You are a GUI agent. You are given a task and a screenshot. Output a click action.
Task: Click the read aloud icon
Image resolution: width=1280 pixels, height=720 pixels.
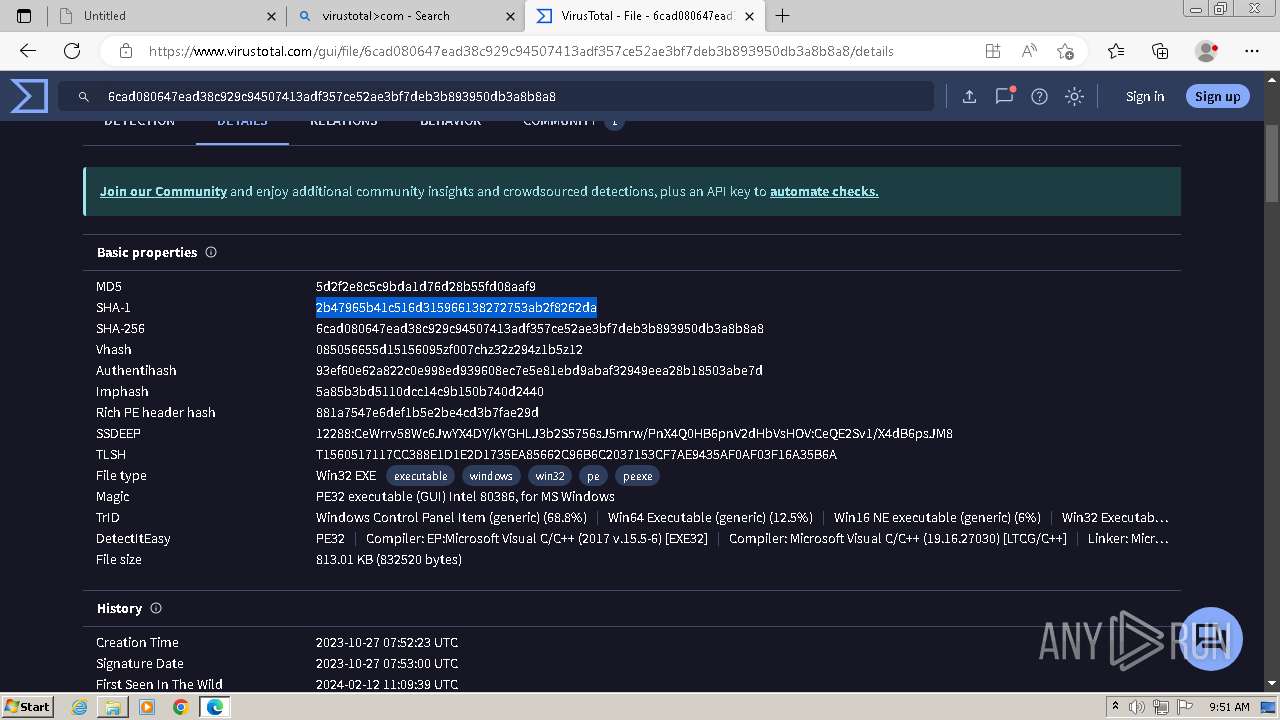[x=1029, y=51]
